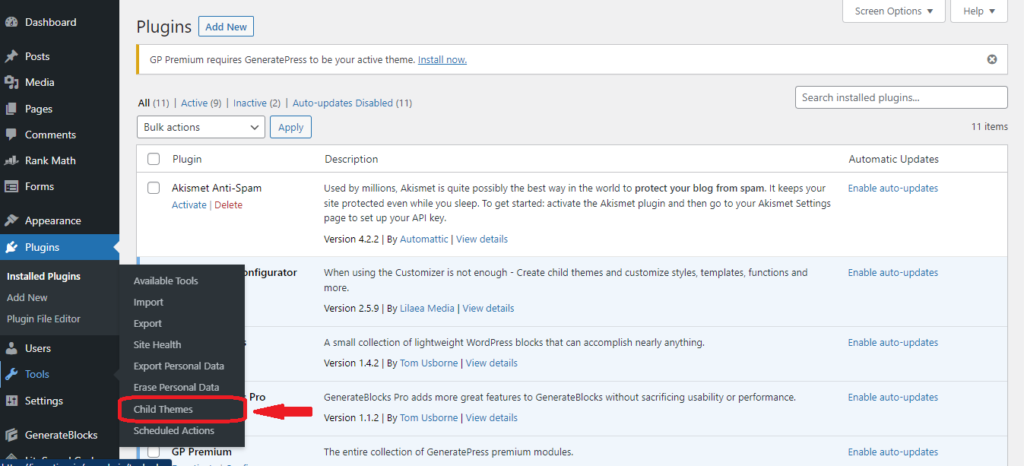Choose Export Personal Data menu item

tap(179, 366)
